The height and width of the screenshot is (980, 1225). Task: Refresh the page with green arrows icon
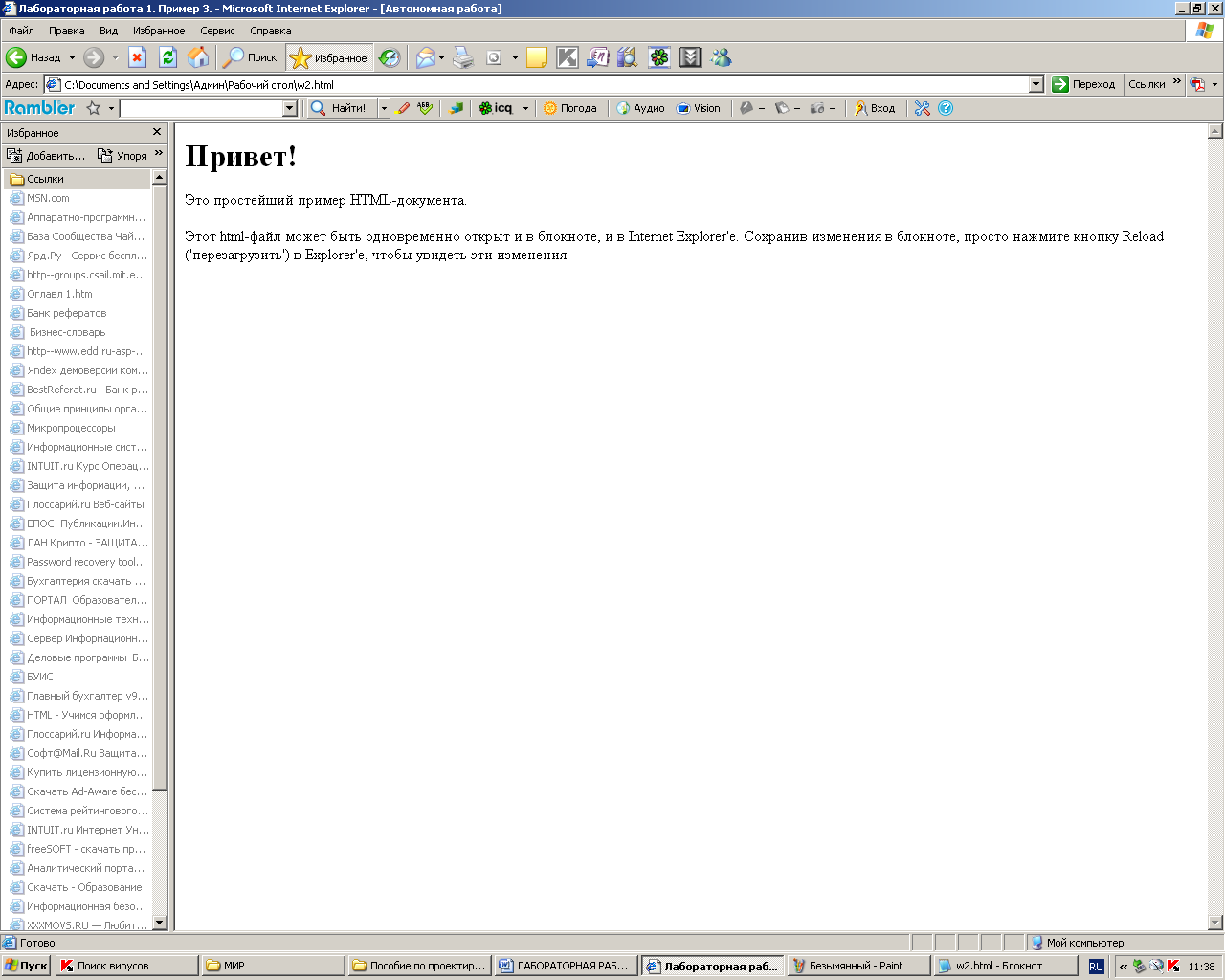click(x=167, y=57)
